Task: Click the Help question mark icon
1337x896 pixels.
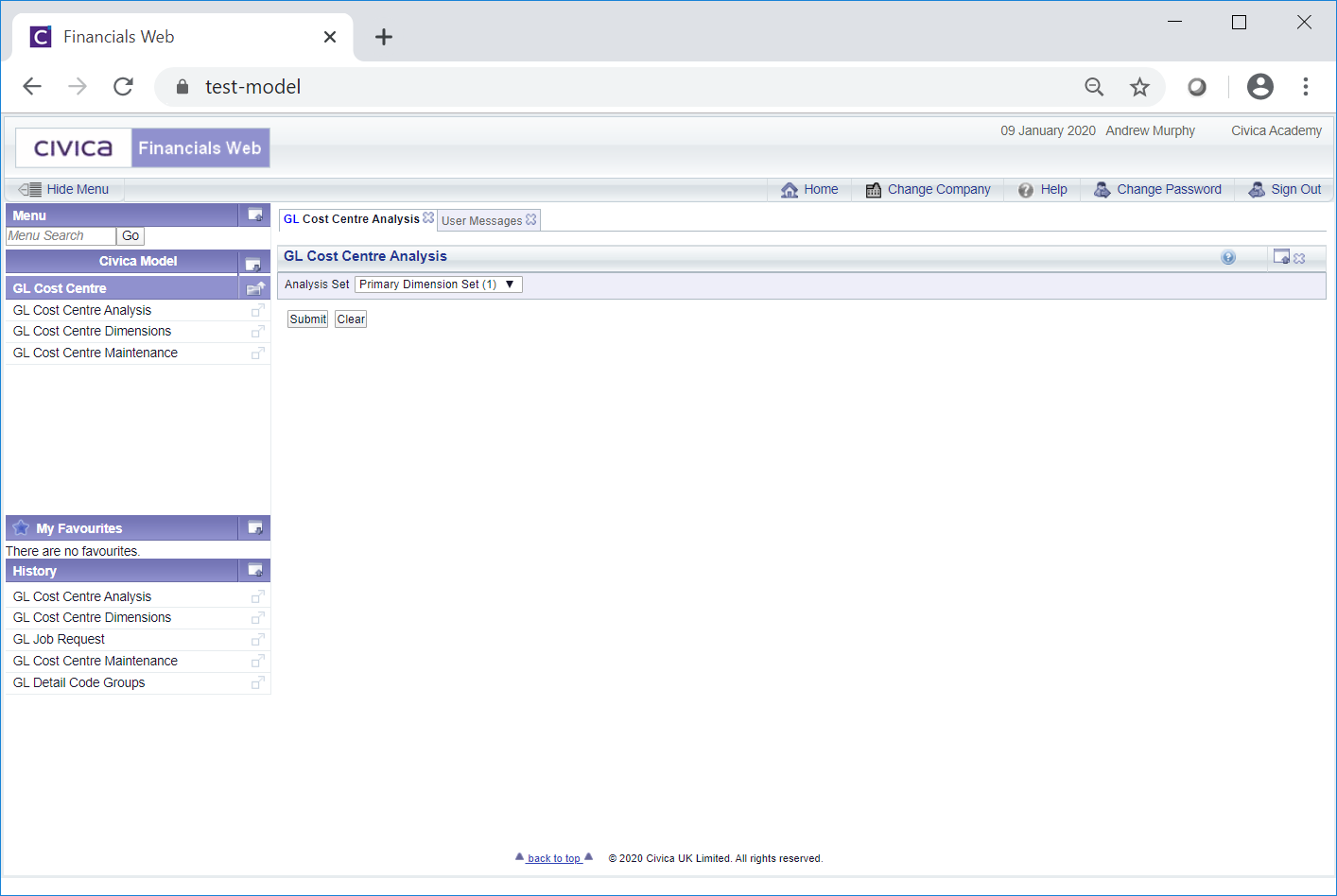Action: (1026, 190)
